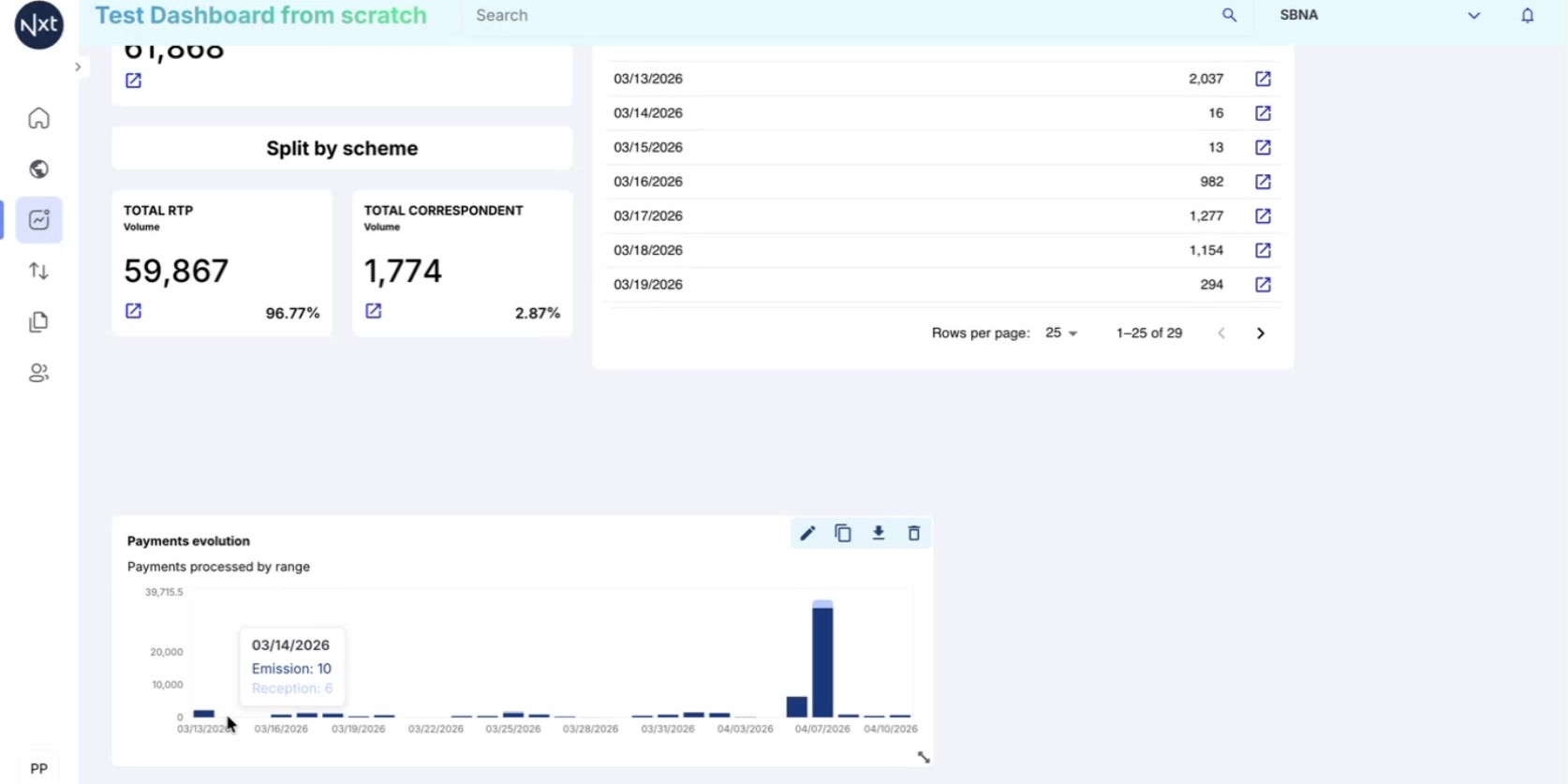Viewport: 1568px width, 784px height.
Task: Open the users sidebar icon
Action: click(x=38, y=373)
